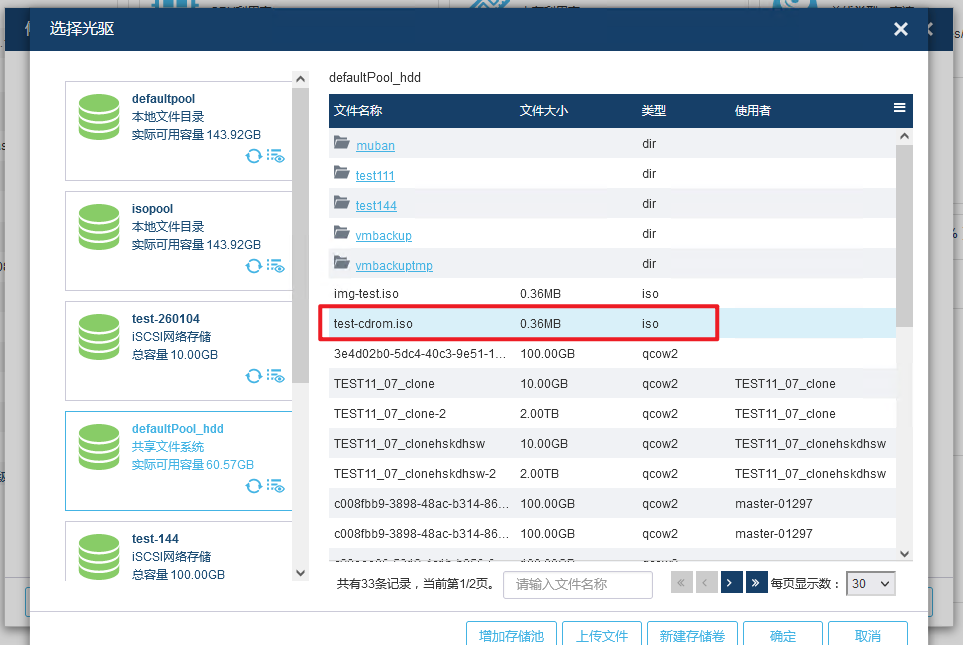Click the test144 folder icon
The image size is (963, 645).
click(341, 202)
